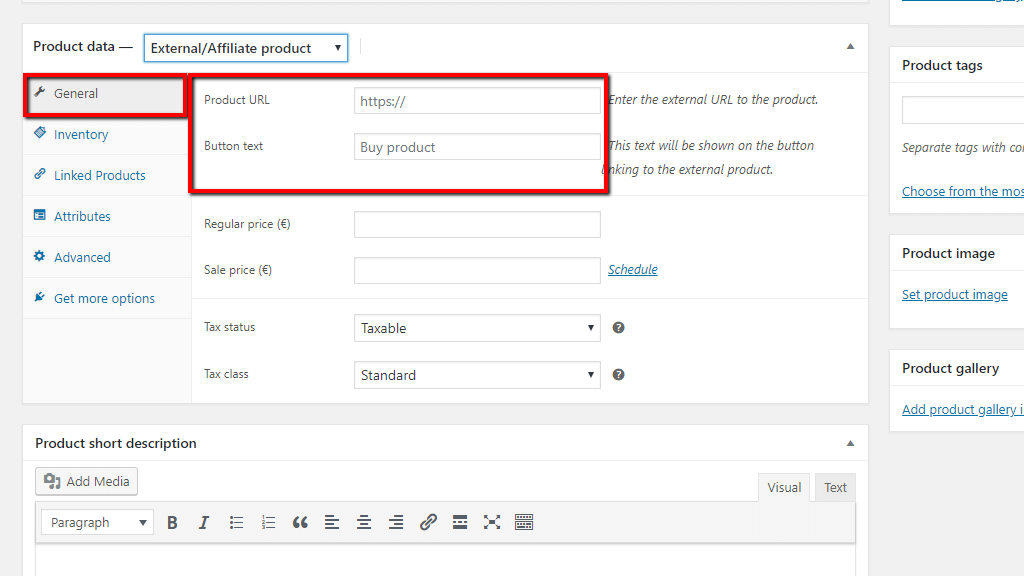The image size is (1024, 576).
Task: Collapse the Product data panel
Action: (x=850, y=46)
